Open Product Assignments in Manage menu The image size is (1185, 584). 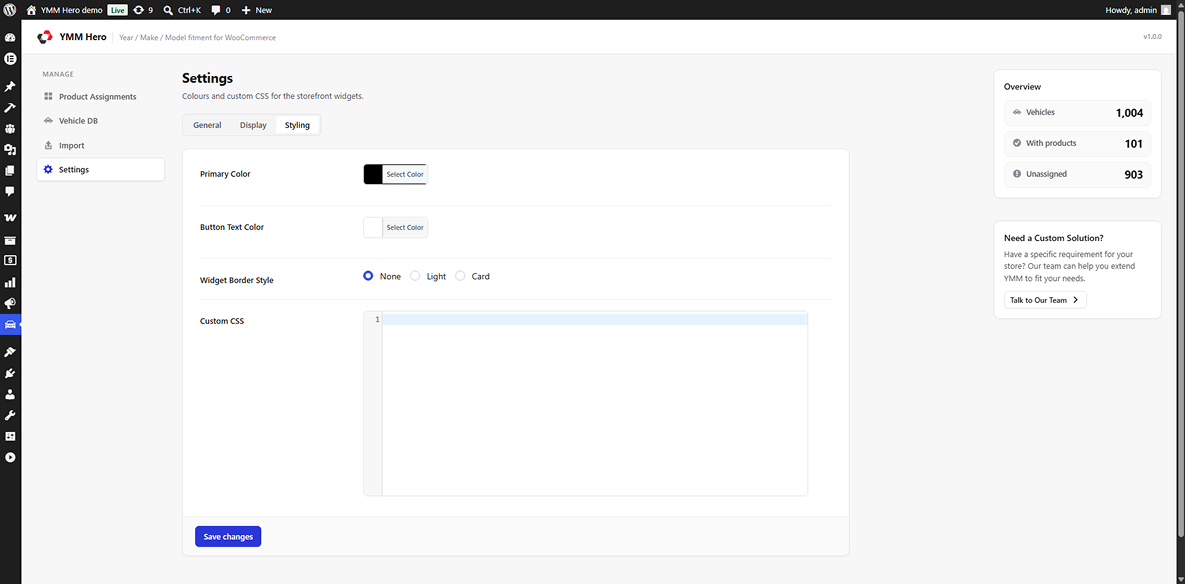pos(101,97)
